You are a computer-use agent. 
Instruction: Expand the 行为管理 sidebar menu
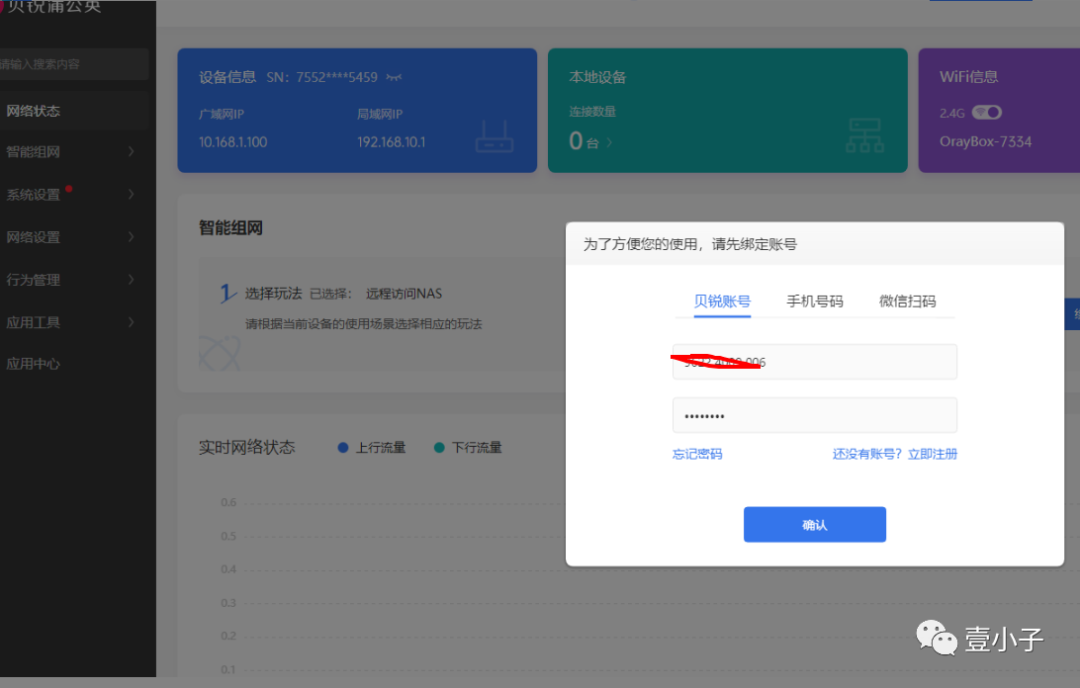pos(74,280)
